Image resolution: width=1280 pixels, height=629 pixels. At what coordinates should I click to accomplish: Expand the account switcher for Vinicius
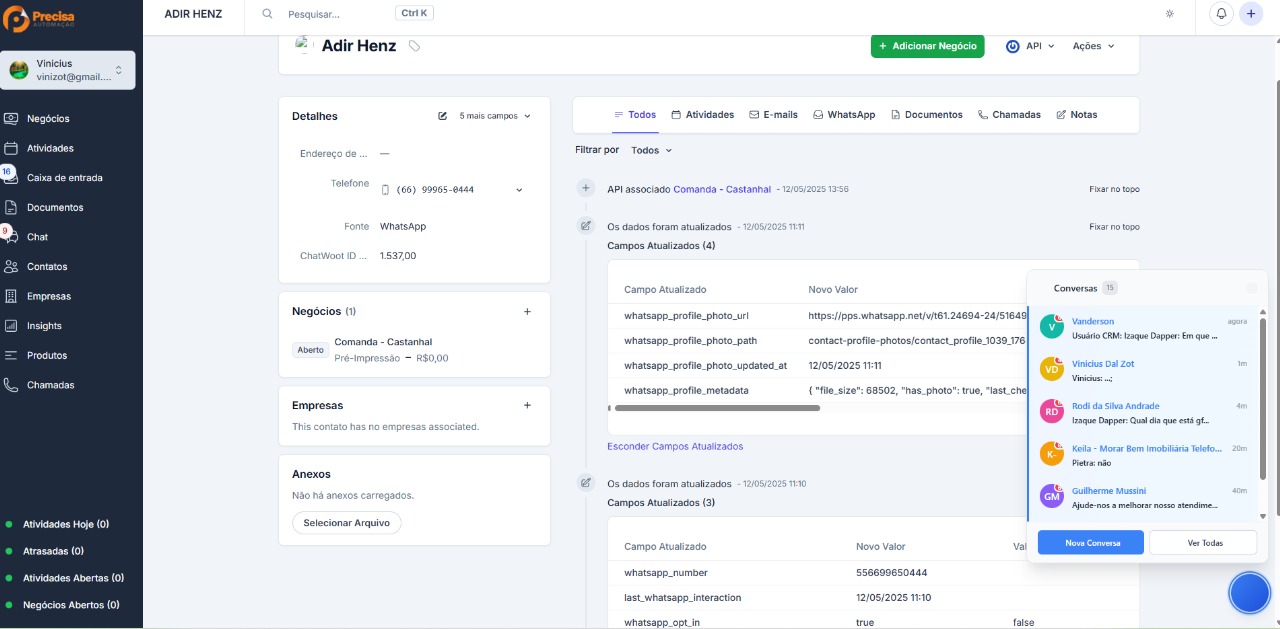pyautogui.click(x=119, y=70)
